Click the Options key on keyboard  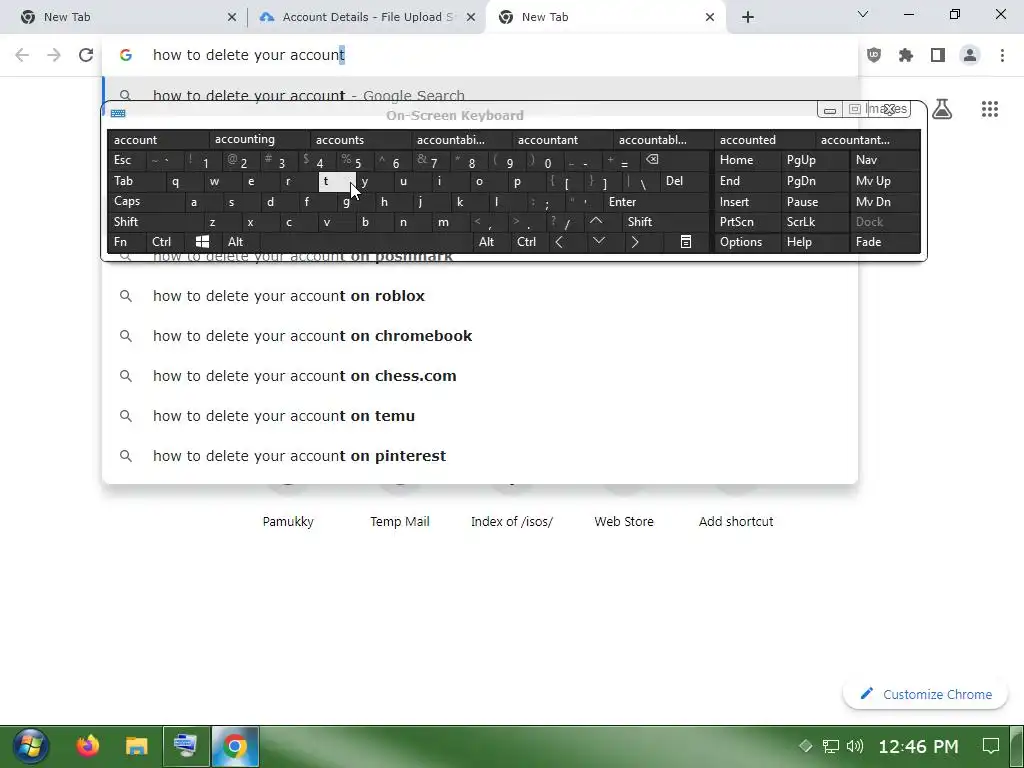[x=747, y=242]
